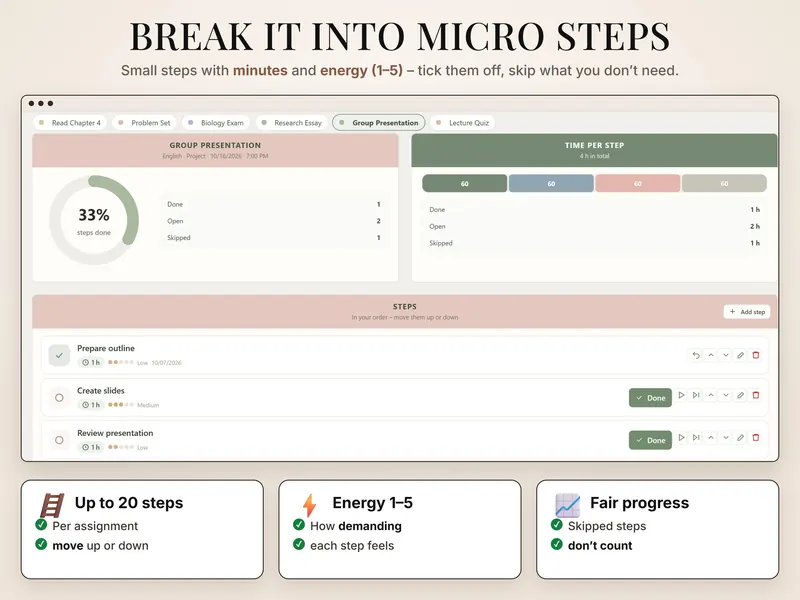800x600 pixels.
Task: Click the chart icon by Fair progress
Action: pos(567,506)
